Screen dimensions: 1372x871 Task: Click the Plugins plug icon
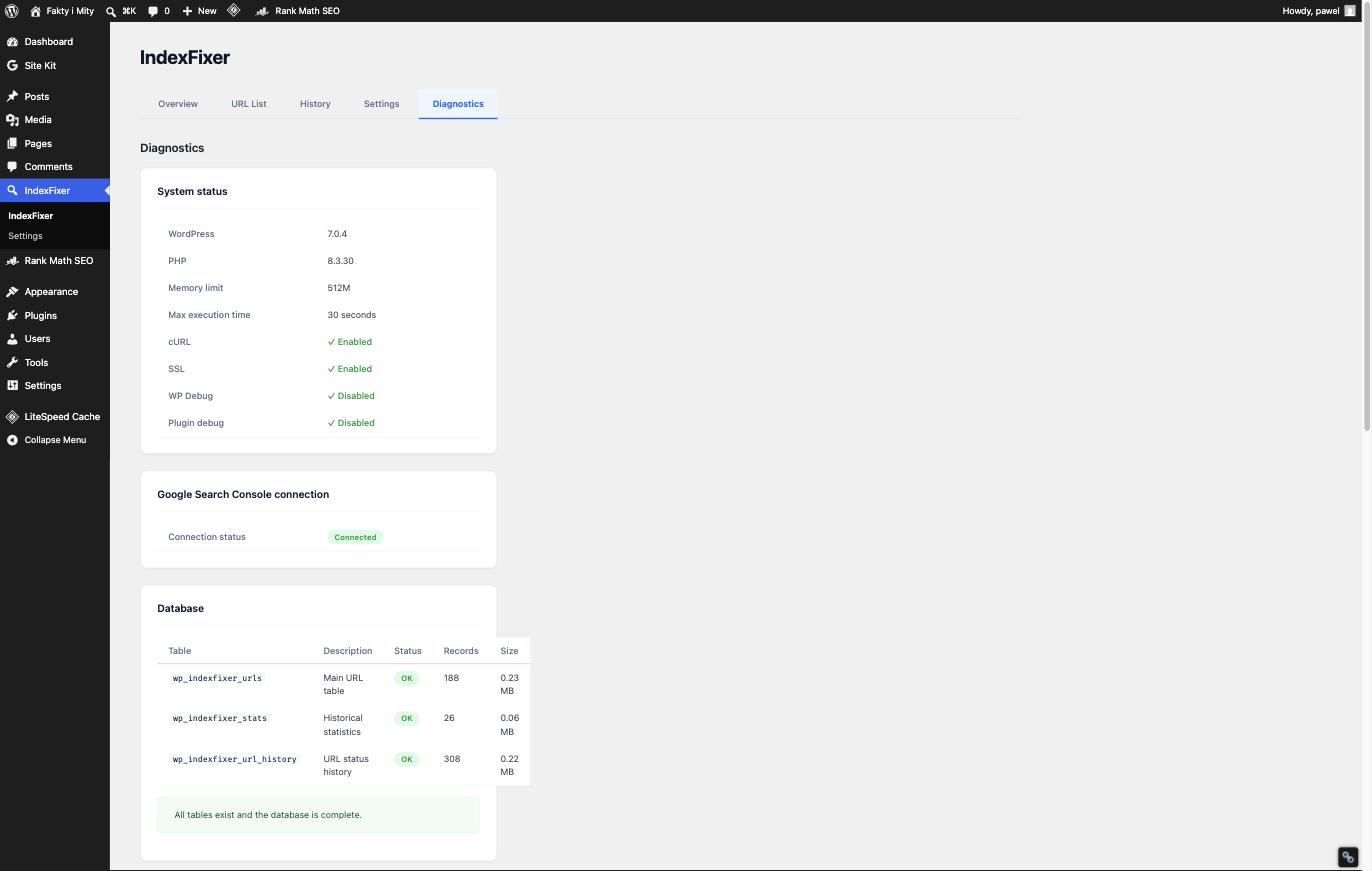(x=12, y=316)
